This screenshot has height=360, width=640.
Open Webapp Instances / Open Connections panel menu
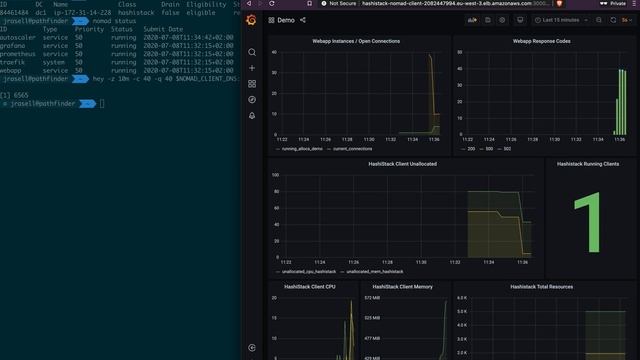click(x=356, y=41)
